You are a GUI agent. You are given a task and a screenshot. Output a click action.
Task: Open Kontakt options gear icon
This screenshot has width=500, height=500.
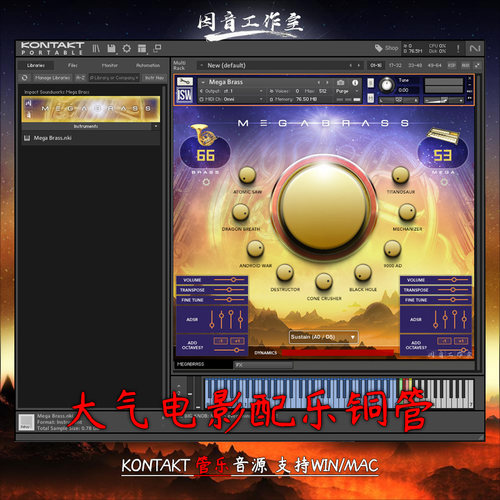pos(127,49)
